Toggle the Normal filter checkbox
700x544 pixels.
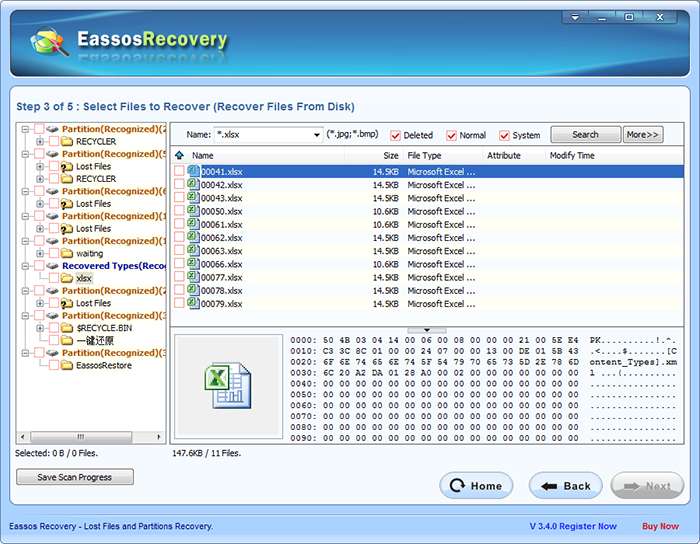pyautogui.click(x=451, y=135)
